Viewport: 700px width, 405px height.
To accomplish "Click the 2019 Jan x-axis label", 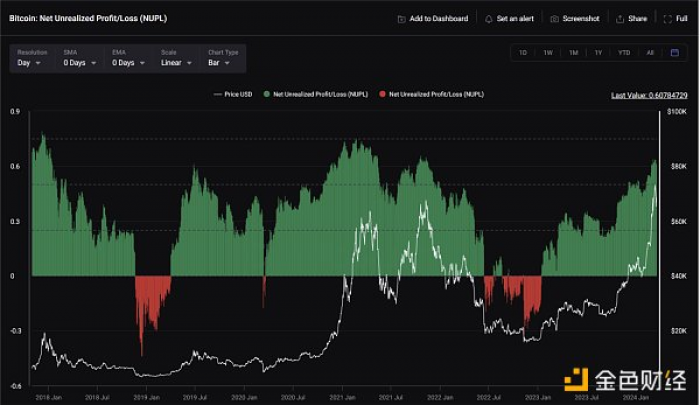I will pos(146,397).
